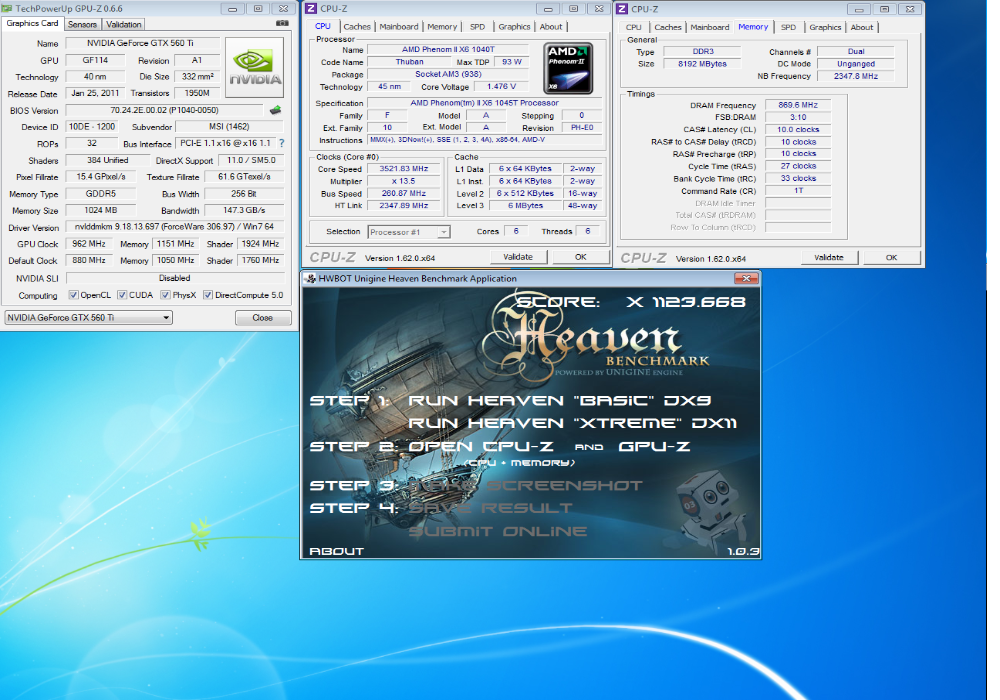Click Validate in the CPU-Z Memory window
The height and width of the screenshot is (700, 1000).
pos(829,258)
